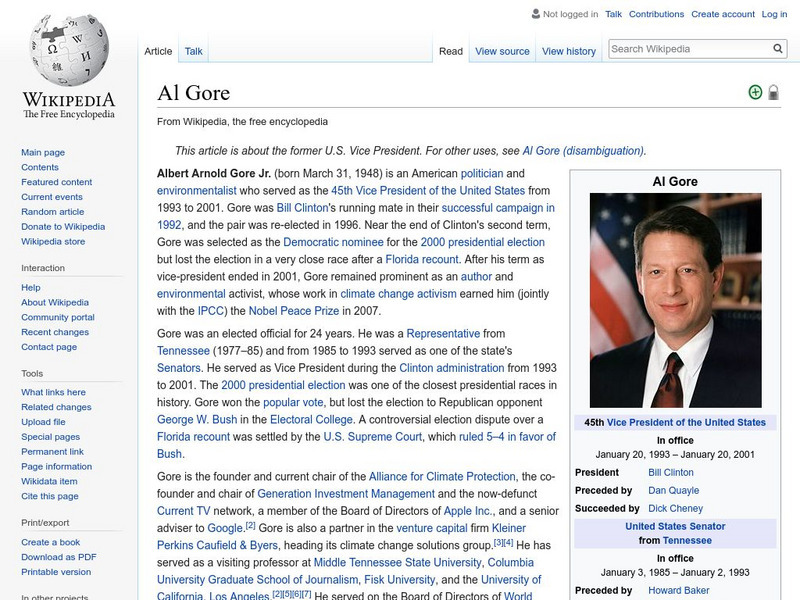800x600 pixels.
Task: Open Alliance for Climate Protection link
Action: pyautogui.click(x=442, y=477)
